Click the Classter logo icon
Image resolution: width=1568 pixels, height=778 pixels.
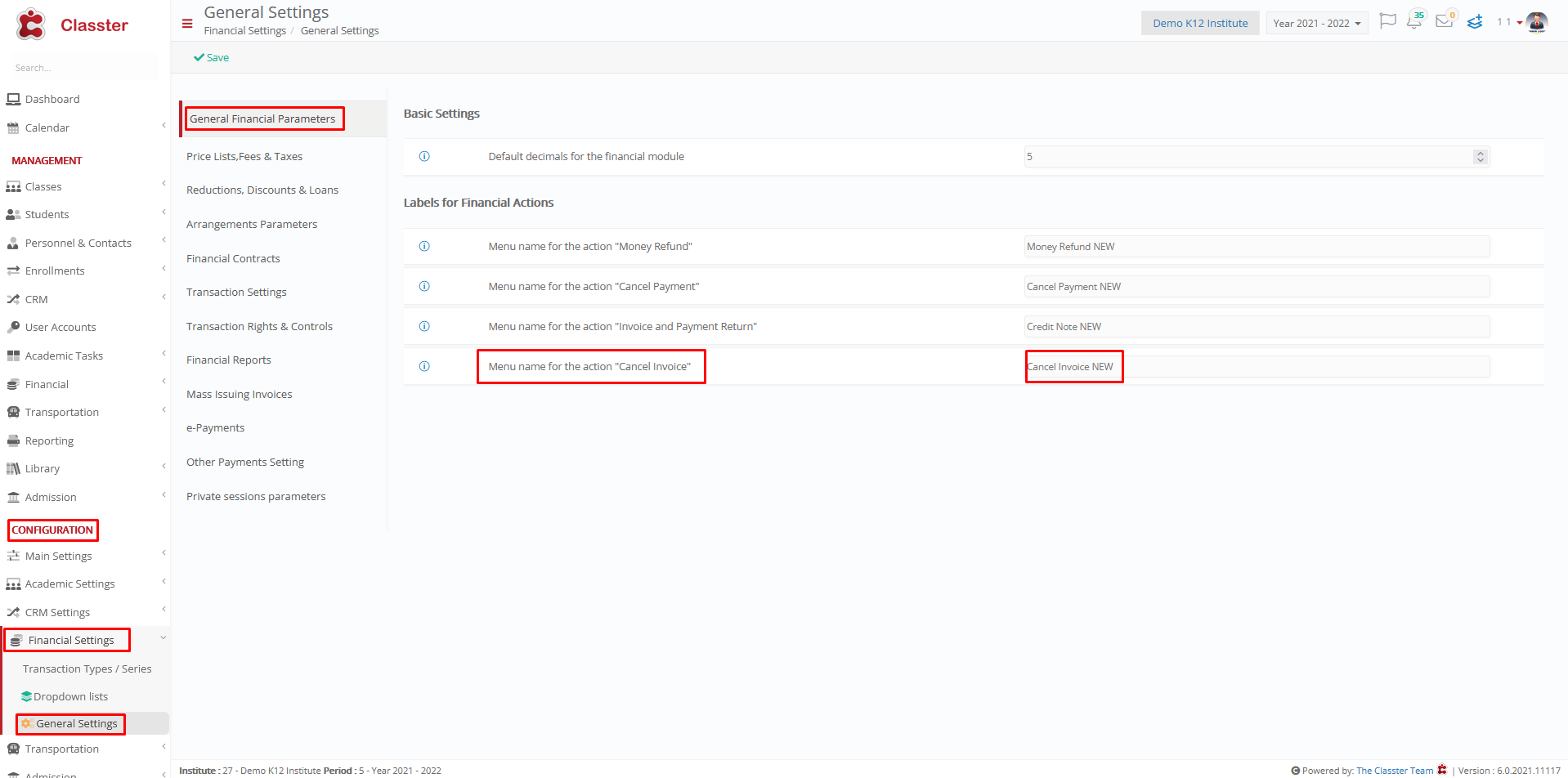coord(31,25)
